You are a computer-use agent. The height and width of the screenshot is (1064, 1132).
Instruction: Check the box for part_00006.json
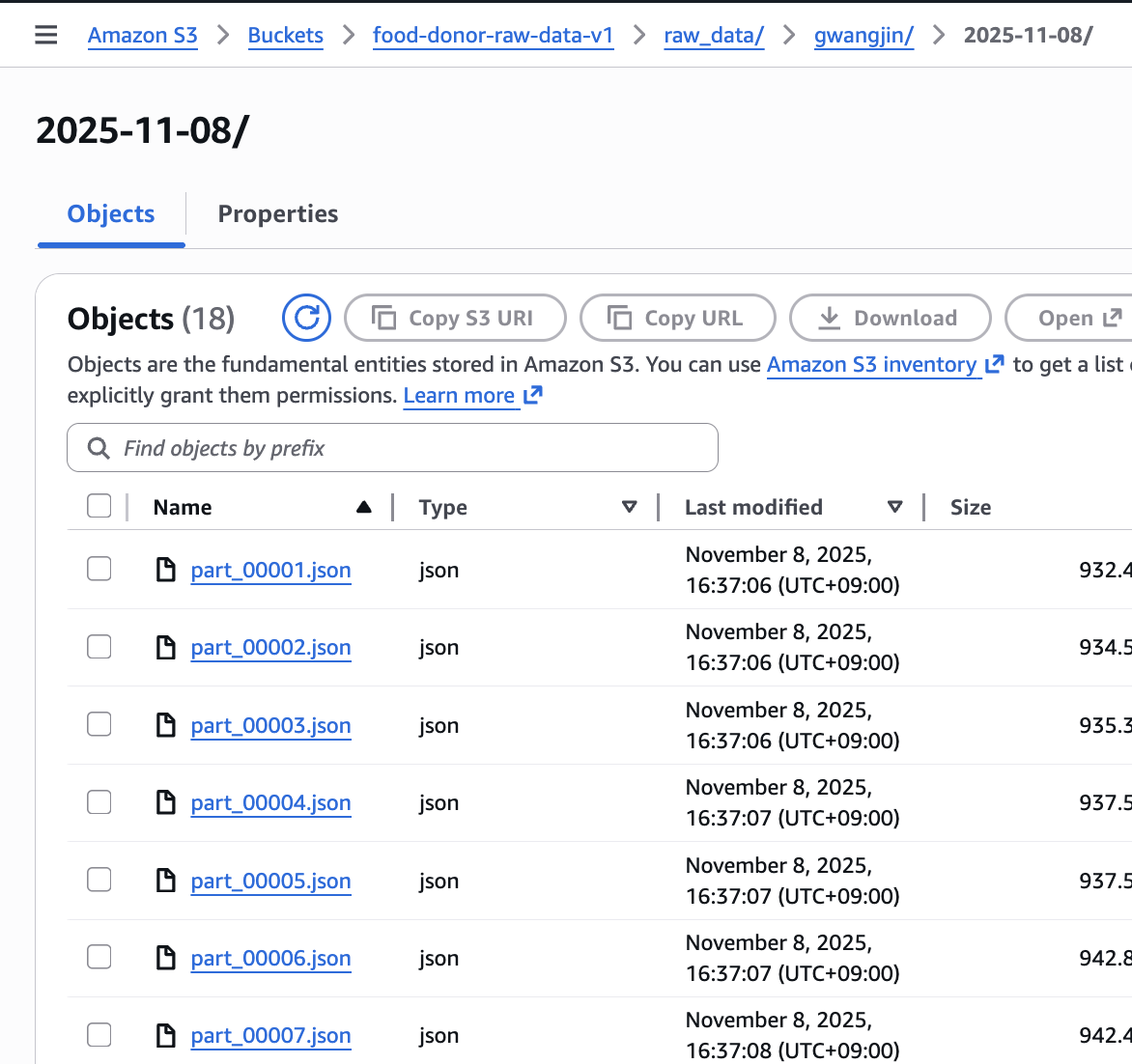click(99, 957)
